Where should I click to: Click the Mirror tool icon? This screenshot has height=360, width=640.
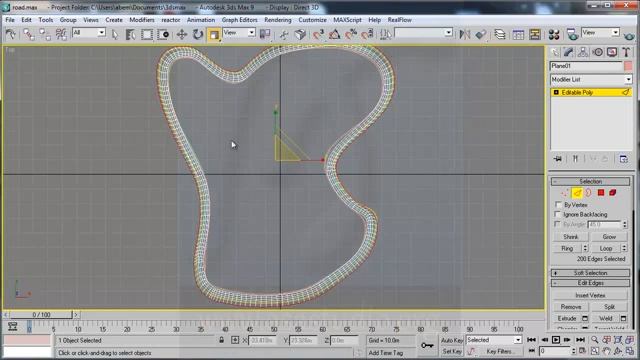coord(464,34)
